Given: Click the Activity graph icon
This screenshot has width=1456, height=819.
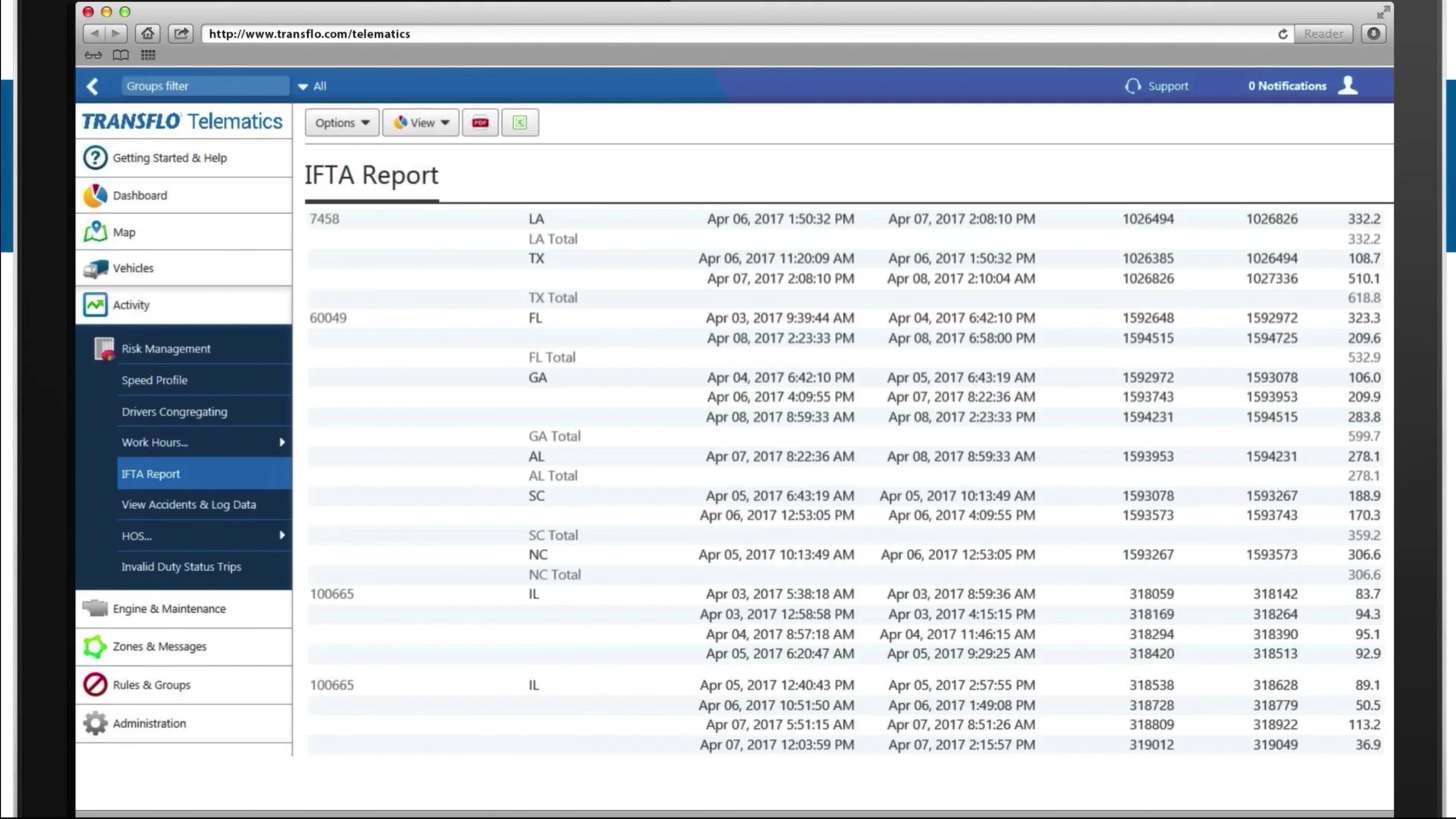Looking at the screenshot, I should coord(96,304).
